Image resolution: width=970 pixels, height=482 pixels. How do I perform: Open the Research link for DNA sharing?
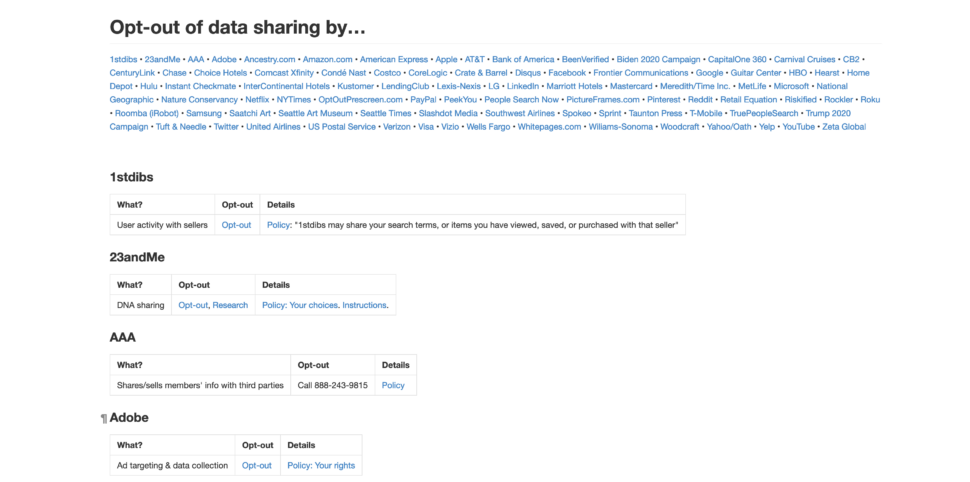pos(230,305)
